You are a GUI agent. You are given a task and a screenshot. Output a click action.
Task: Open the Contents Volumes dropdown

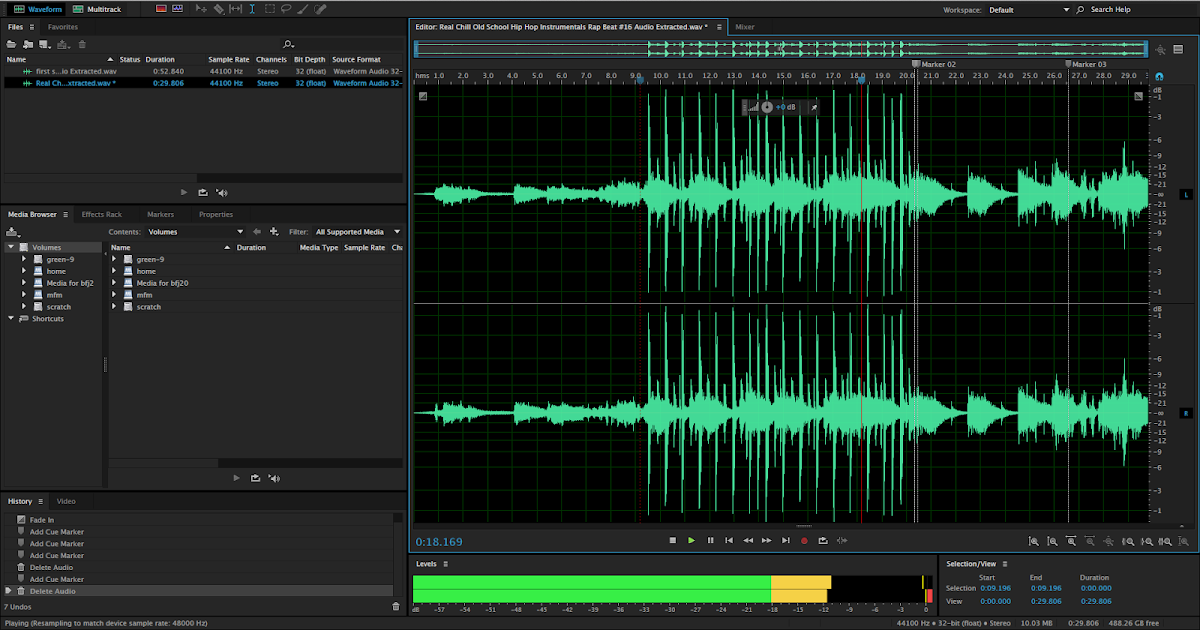[195, 231]
